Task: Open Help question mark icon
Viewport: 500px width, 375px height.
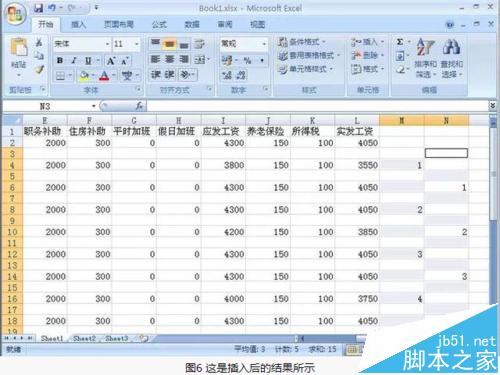Action: click(x=450, y=25)
